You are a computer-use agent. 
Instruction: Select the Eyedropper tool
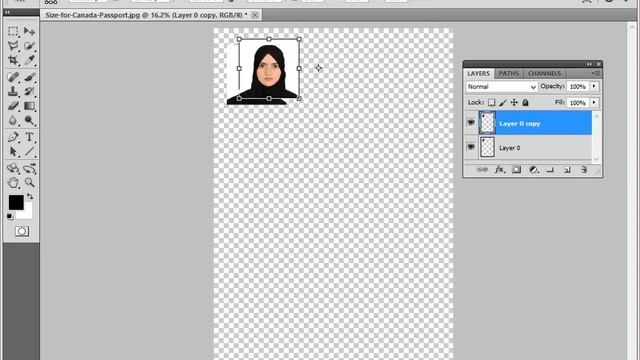tap(29, 60)
